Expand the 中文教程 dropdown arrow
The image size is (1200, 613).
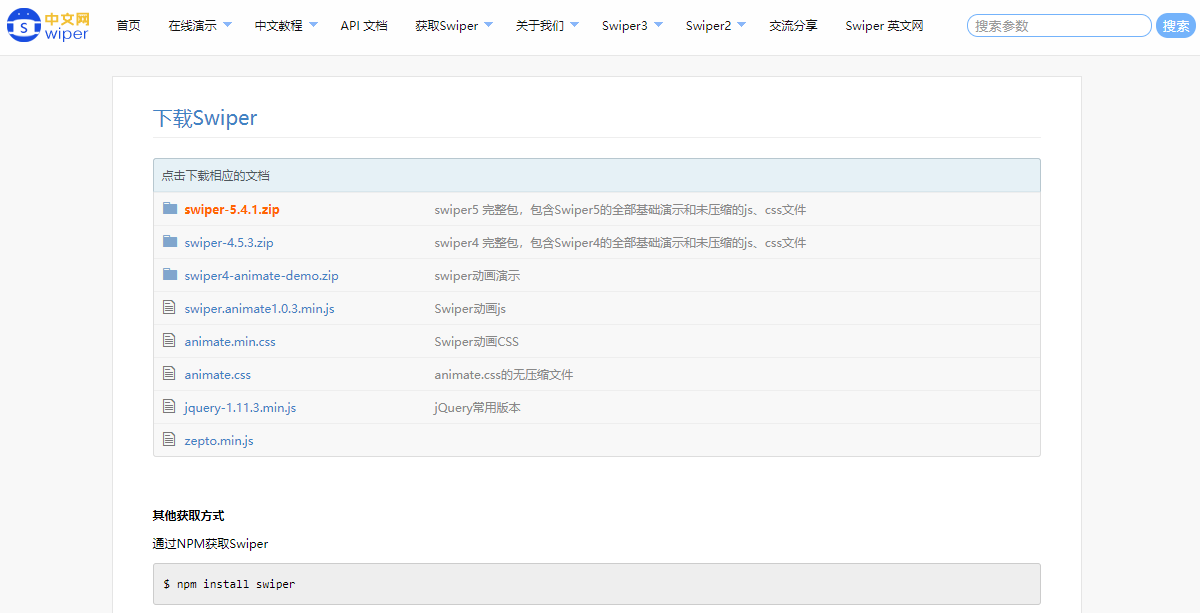[313, 25]
